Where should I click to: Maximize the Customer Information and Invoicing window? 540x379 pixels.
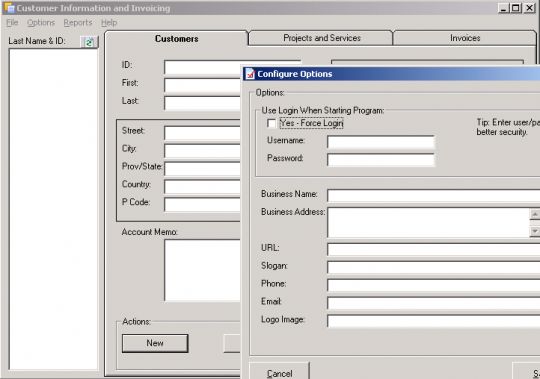pos(516,8)
